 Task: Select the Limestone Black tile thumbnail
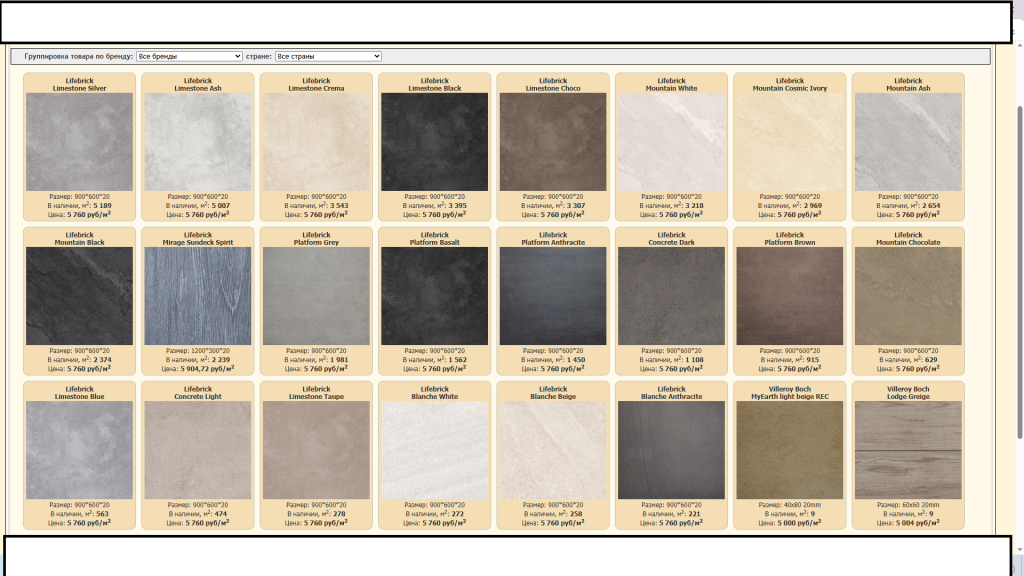435,142
